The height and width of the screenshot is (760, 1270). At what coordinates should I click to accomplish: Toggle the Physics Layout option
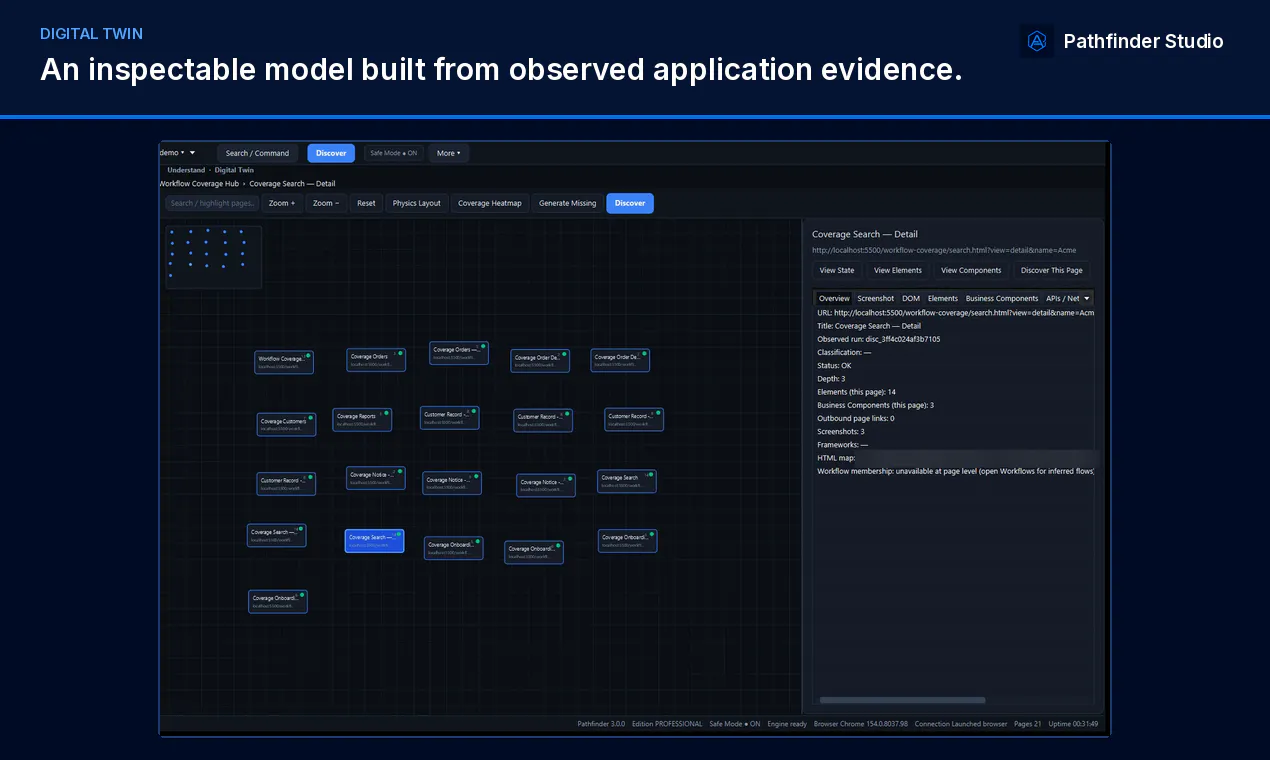click(417, 203)
